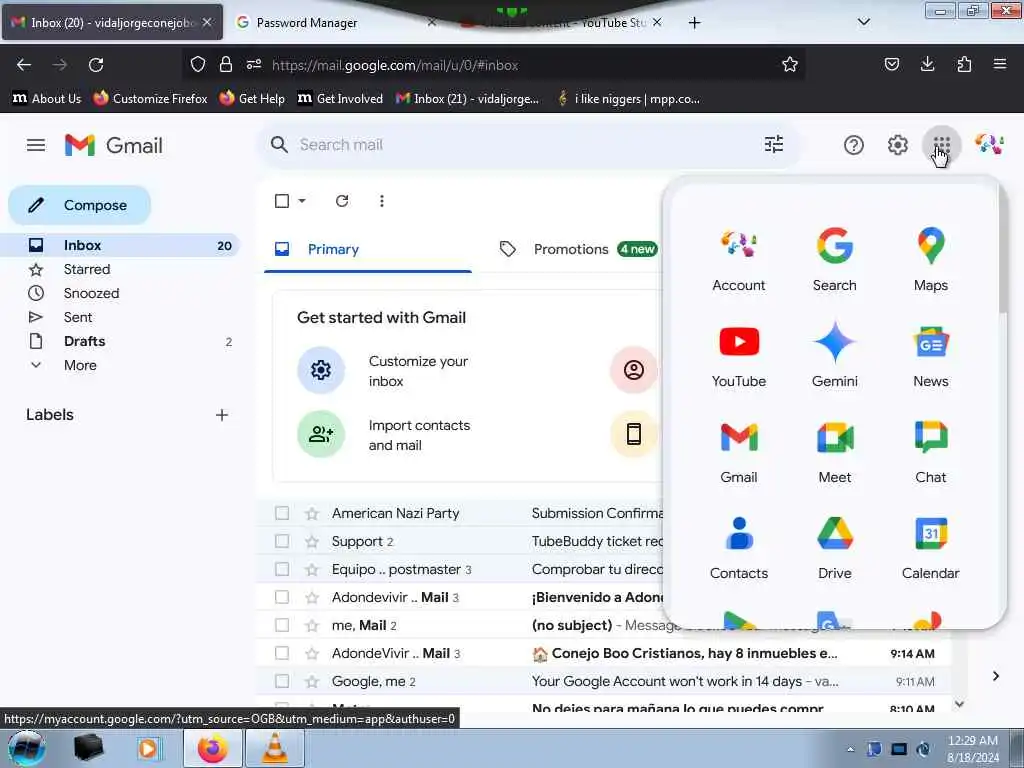Open YouTube app in launcher
1024x768 pixels.
click(739, 356)
